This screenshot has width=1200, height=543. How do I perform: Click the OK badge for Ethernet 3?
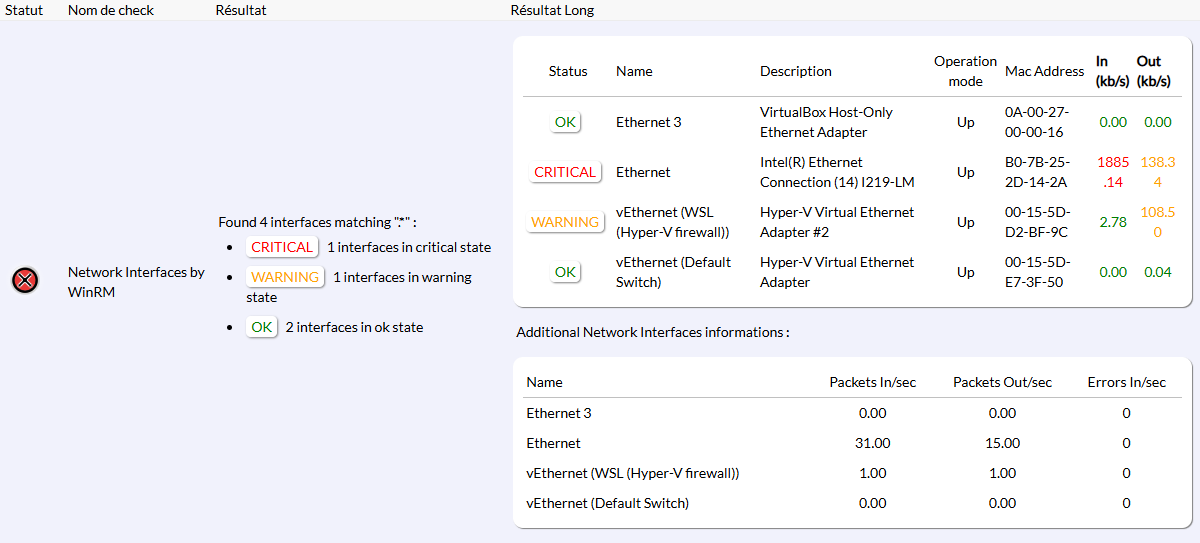tap(565, 122)
